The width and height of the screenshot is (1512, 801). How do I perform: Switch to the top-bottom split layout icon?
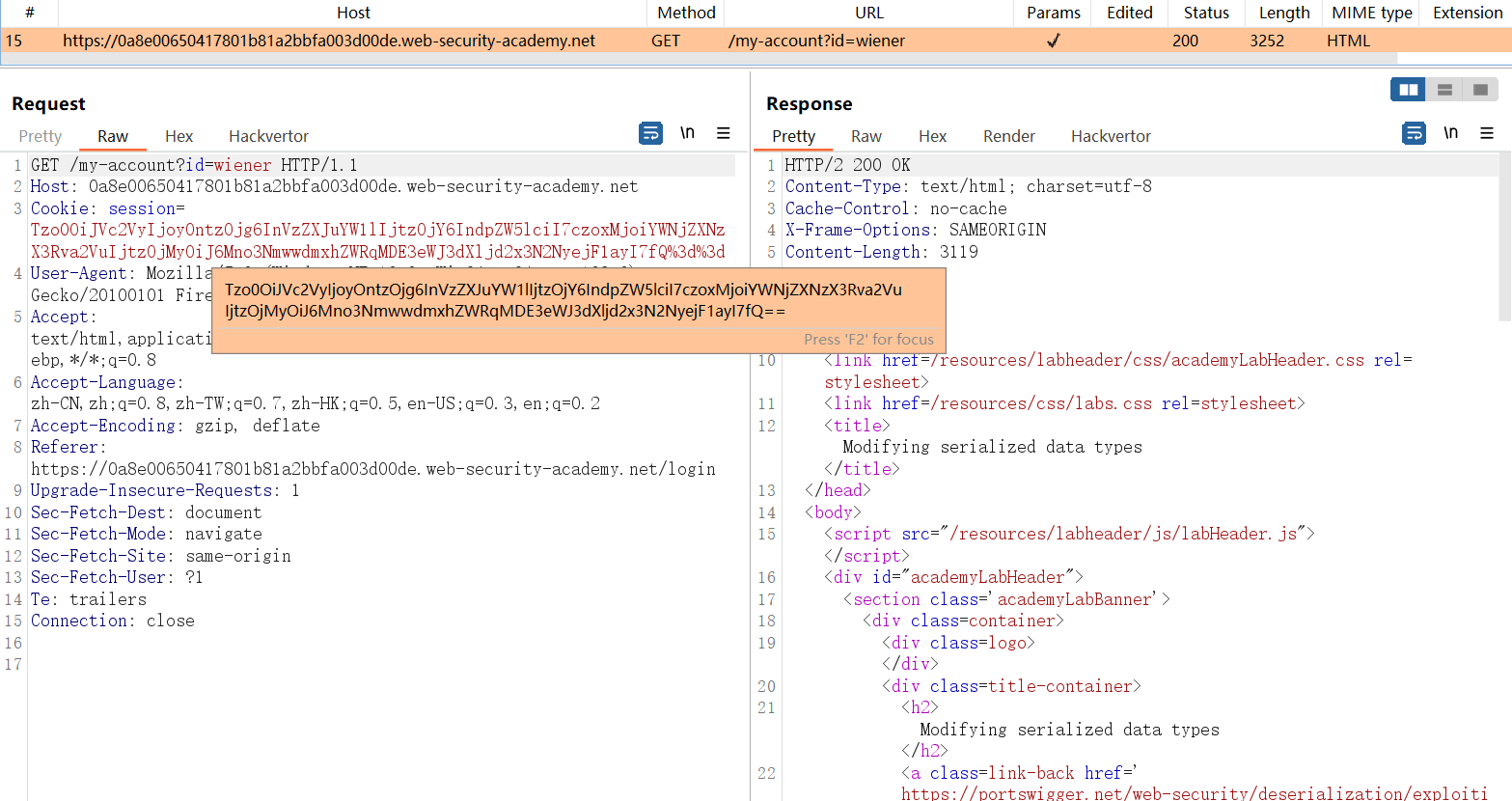1444,90
